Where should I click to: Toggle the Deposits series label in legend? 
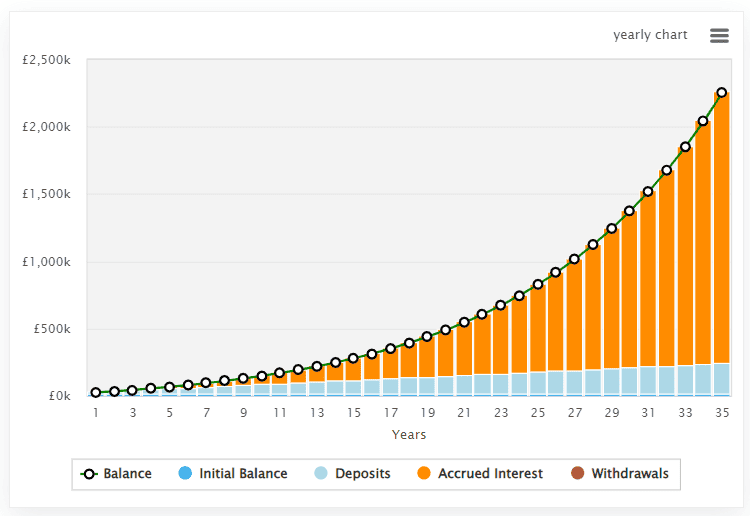363,474
